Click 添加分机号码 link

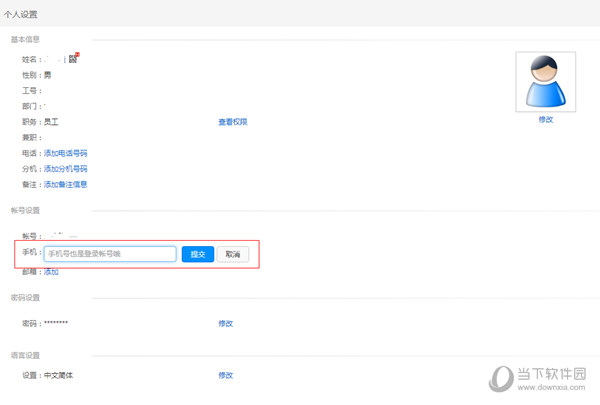pyautogui.click(x=65, y=169)
